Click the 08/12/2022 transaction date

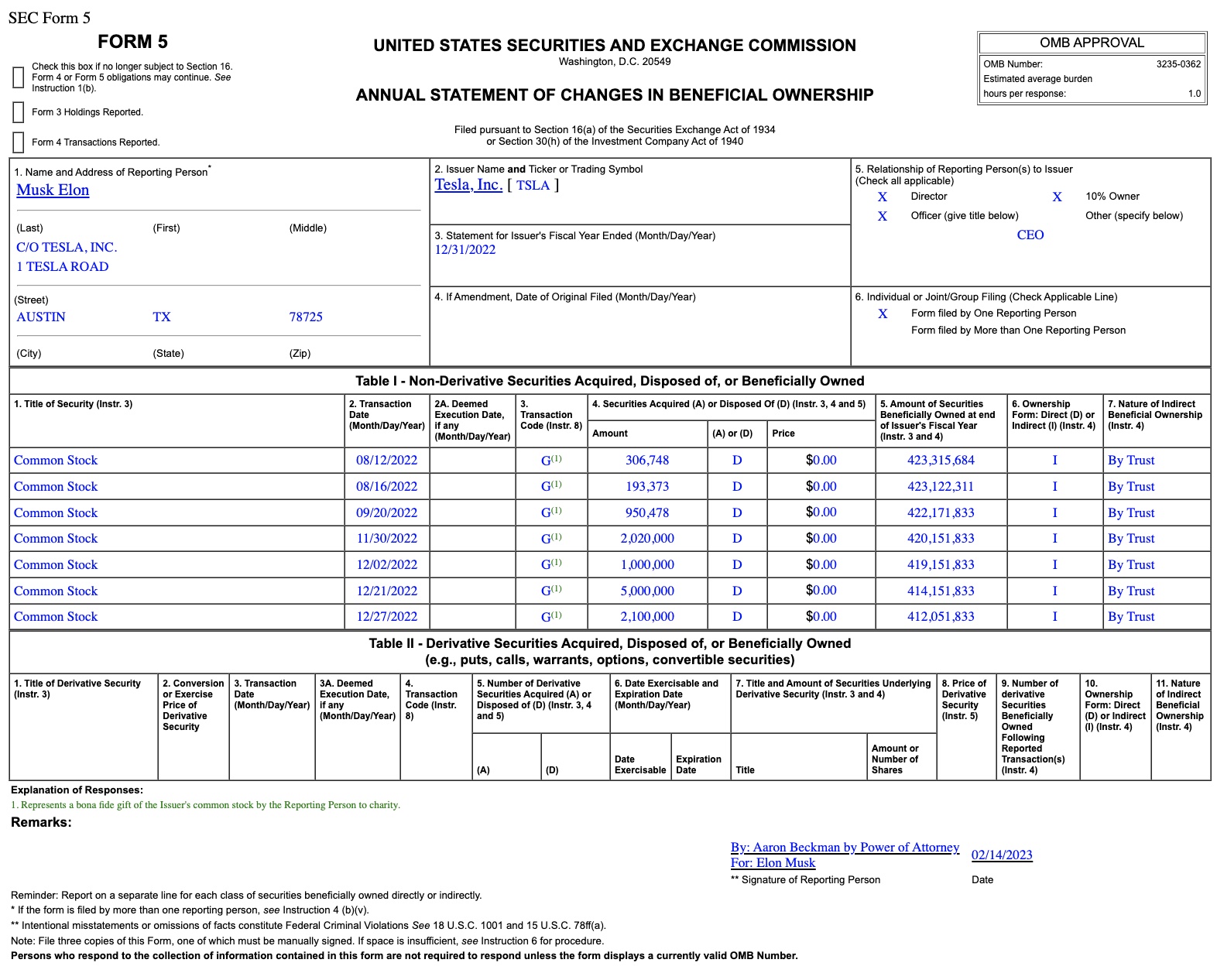(386, 461)
